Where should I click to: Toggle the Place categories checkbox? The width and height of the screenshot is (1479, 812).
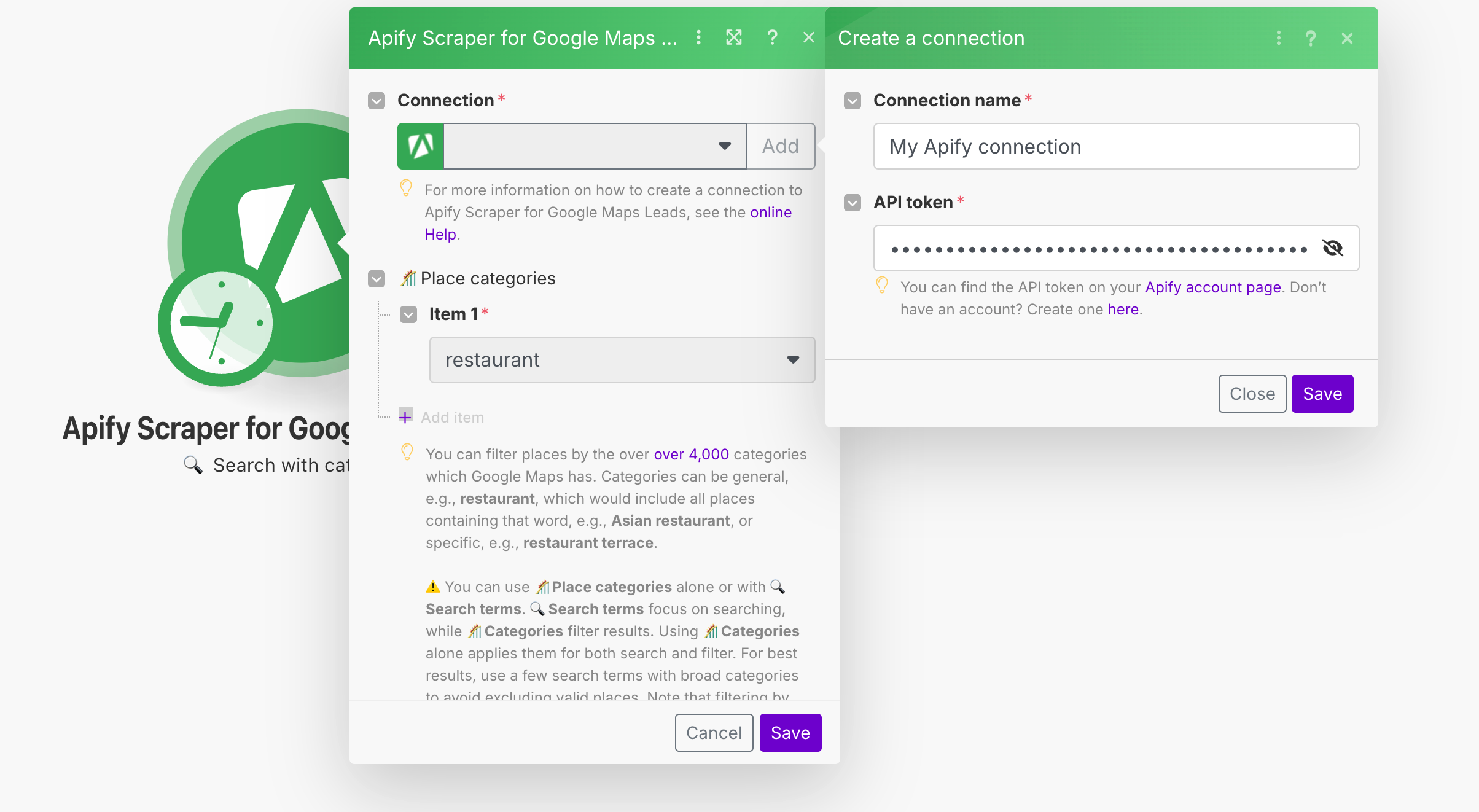click(x=377, y=279)
